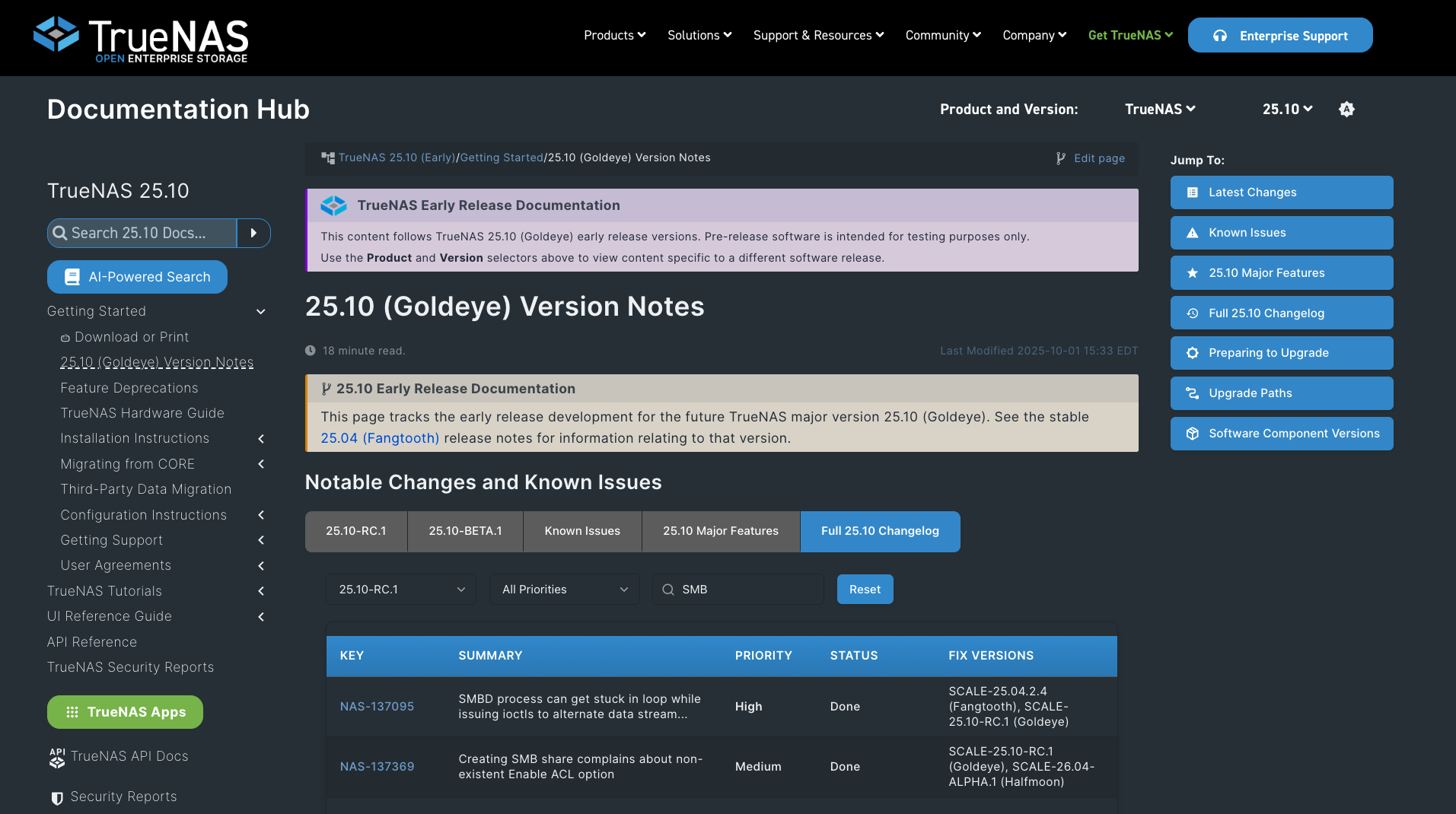1456x814 pixels.
Task: Toggle the dark/light theme icon
Action: (x=1346, y=110)
